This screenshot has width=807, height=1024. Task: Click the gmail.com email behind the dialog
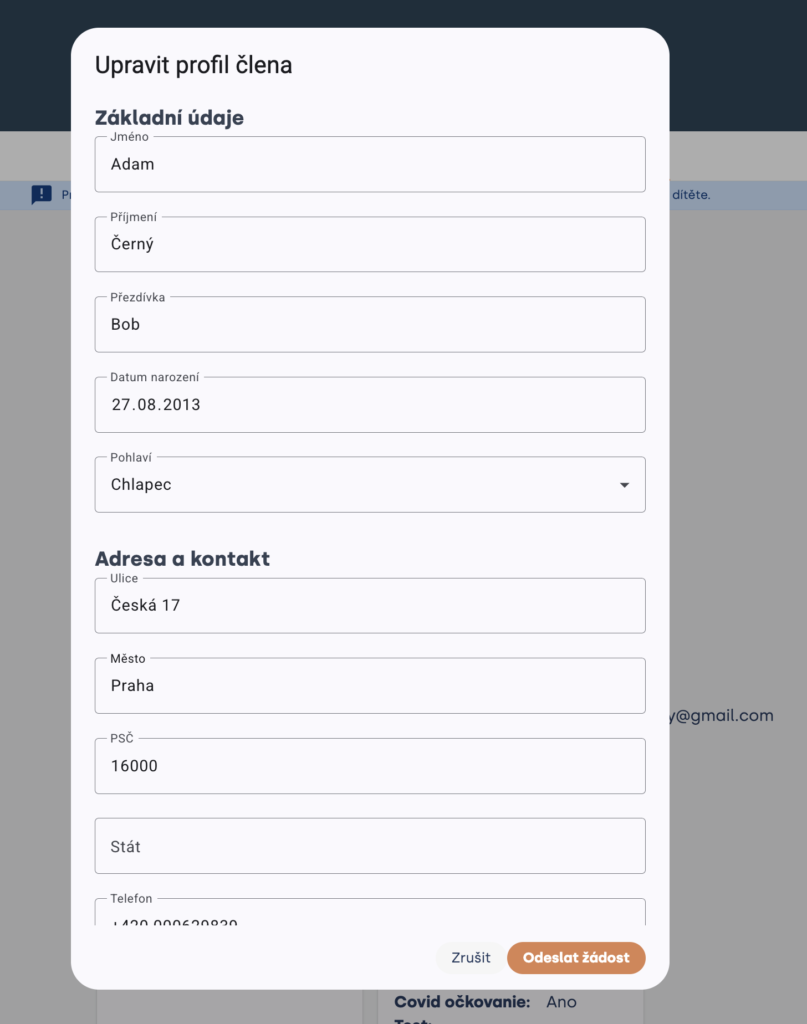pyautogui.click(x=721, y=716)
